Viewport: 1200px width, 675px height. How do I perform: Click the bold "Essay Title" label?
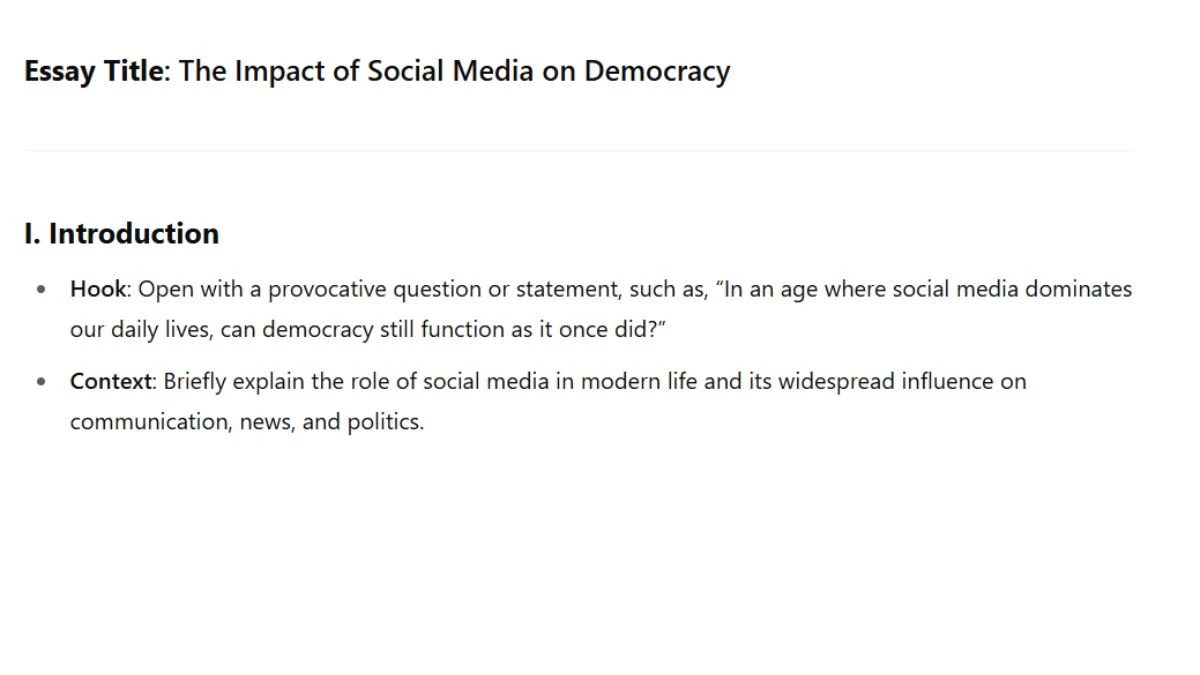point(93,72)
